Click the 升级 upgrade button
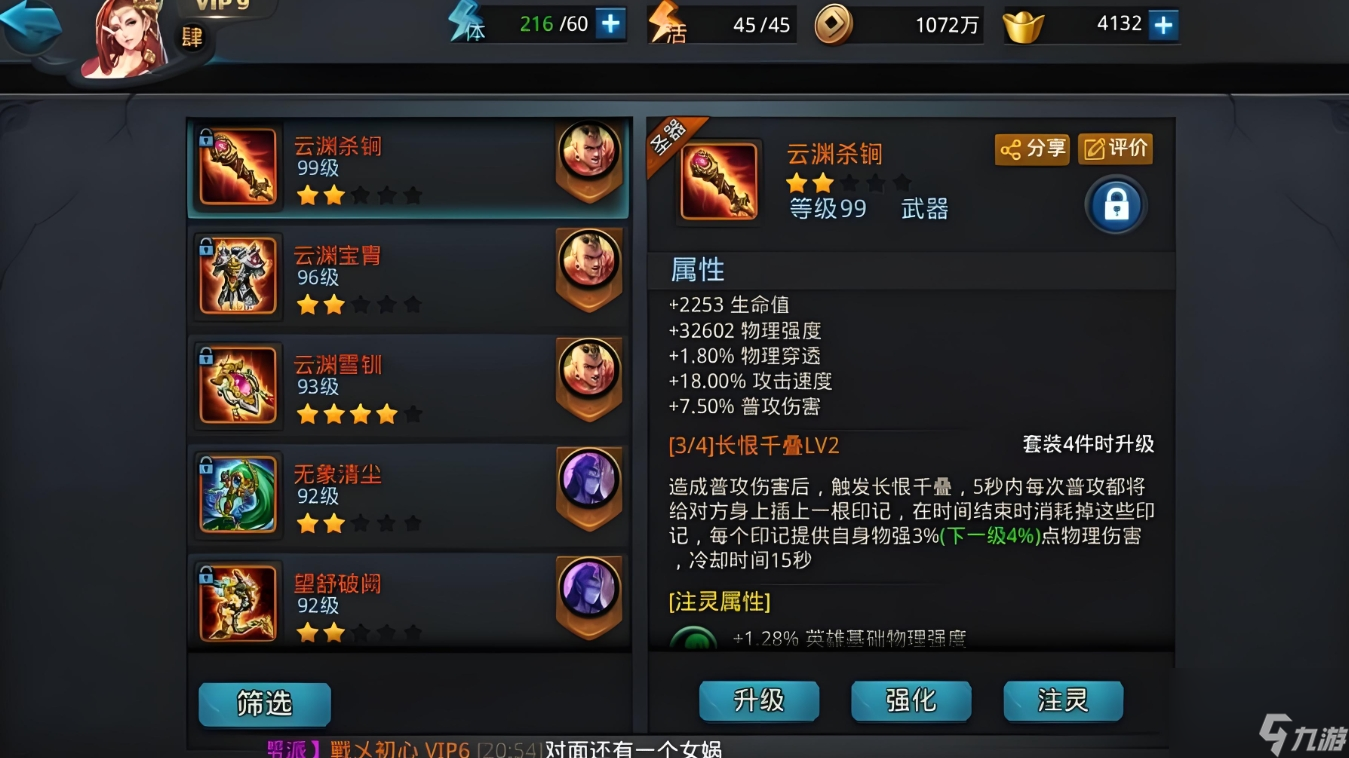Screen dimensions: 1349x758 (x=759, y=701)
